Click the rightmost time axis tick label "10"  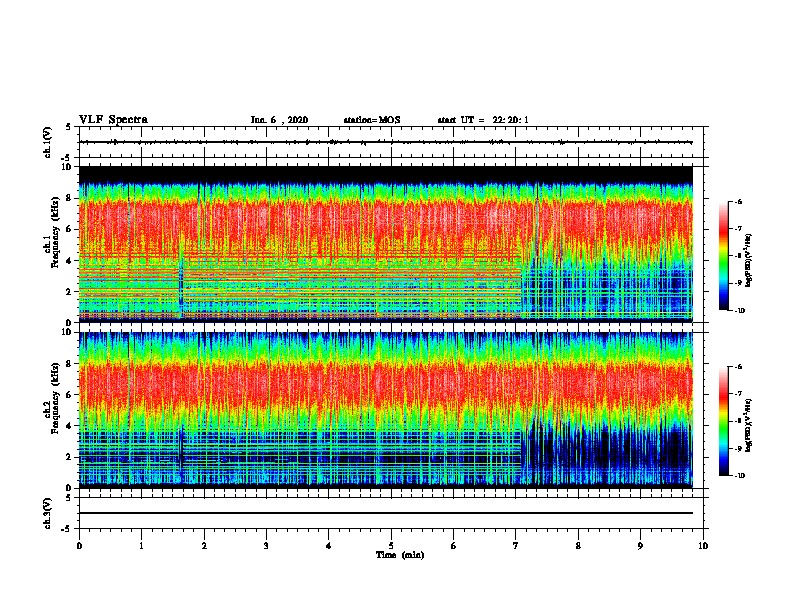pos(703,546)
